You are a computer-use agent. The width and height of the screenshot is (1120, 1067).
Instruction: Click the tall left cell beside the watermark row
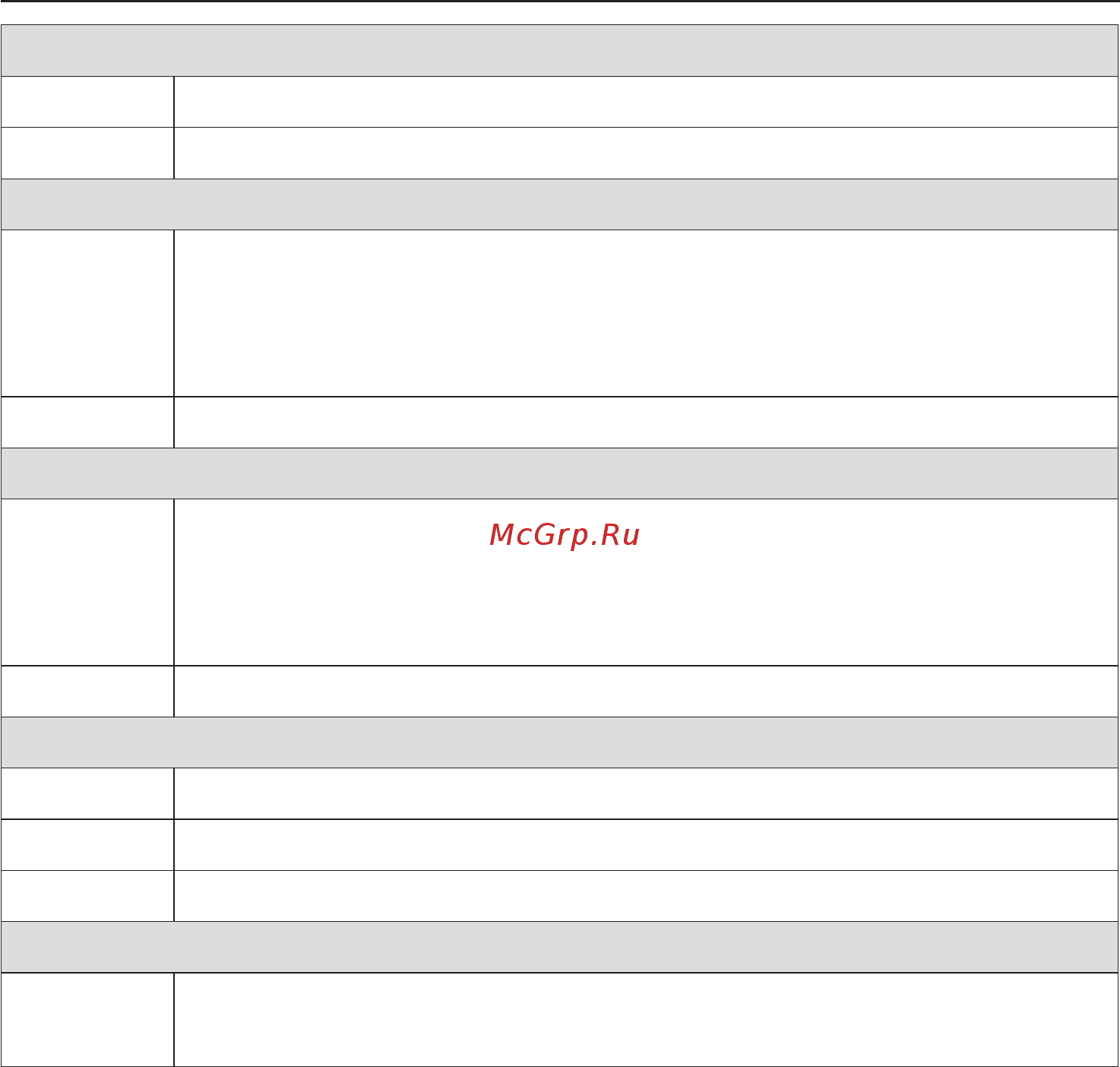click(87, 582)
